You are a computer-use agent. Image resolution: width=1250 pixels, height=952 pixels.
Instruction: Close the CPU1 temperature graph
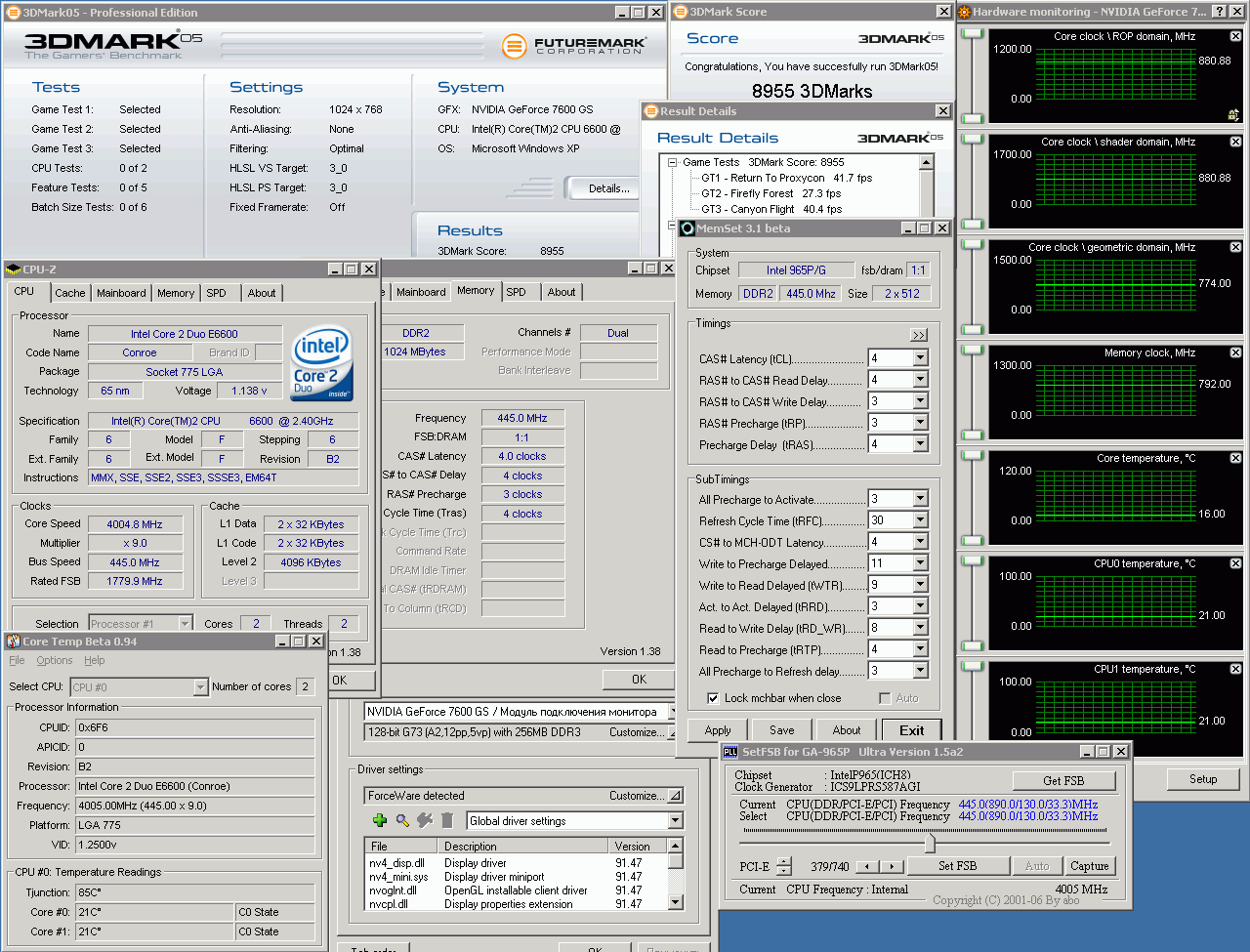point(1235,669)
